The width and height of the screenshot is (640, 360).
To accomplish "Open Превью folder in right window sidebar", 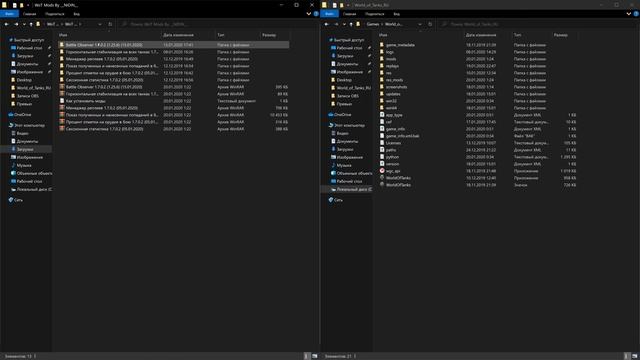I will (x=344, y=104).
